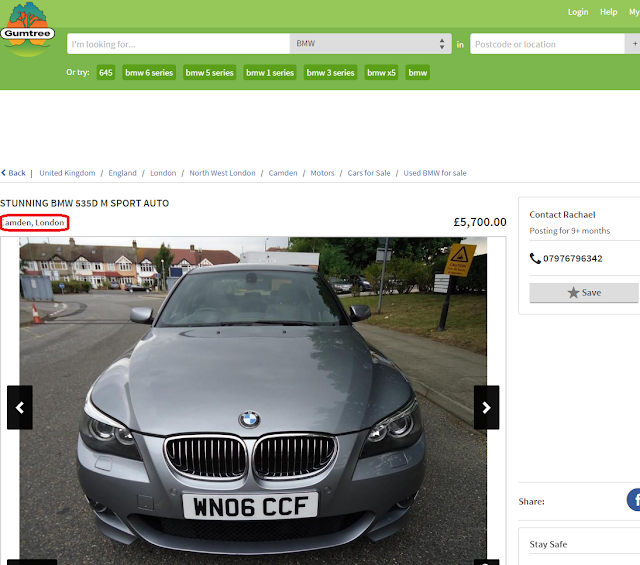The height and width of the screenshot is (565, 640).
Task: Open England breadcrumb
Action: [122, 173]
